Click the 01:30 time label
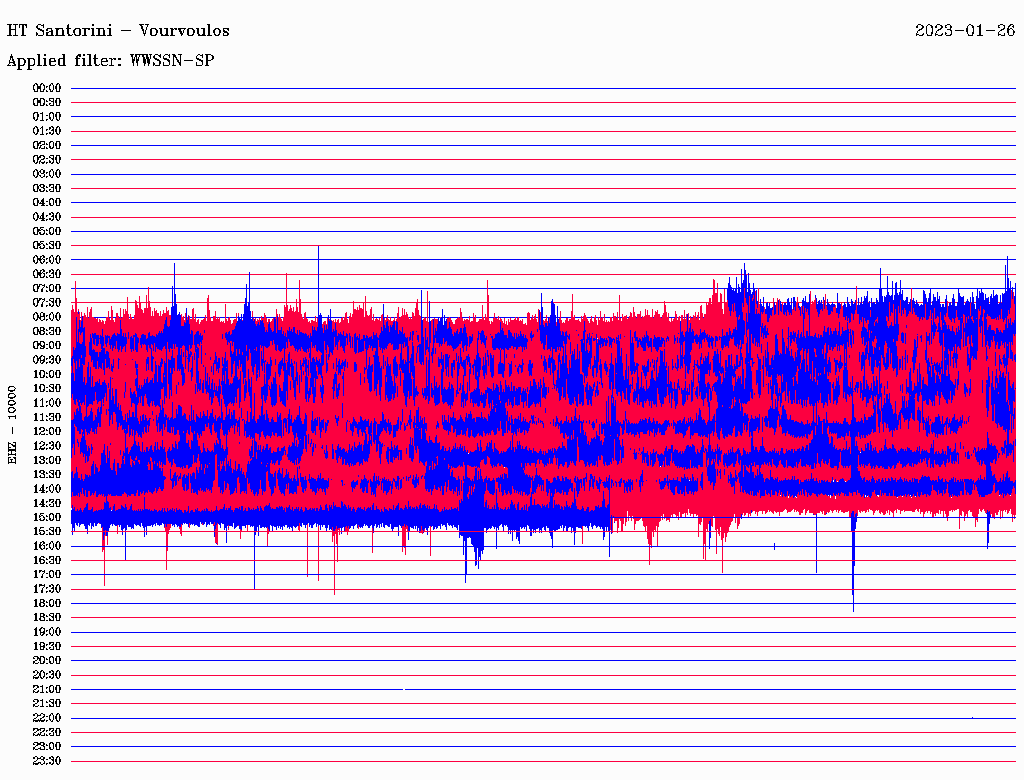The height and width of the screenshot is (780, 1024). click(47, 131)
